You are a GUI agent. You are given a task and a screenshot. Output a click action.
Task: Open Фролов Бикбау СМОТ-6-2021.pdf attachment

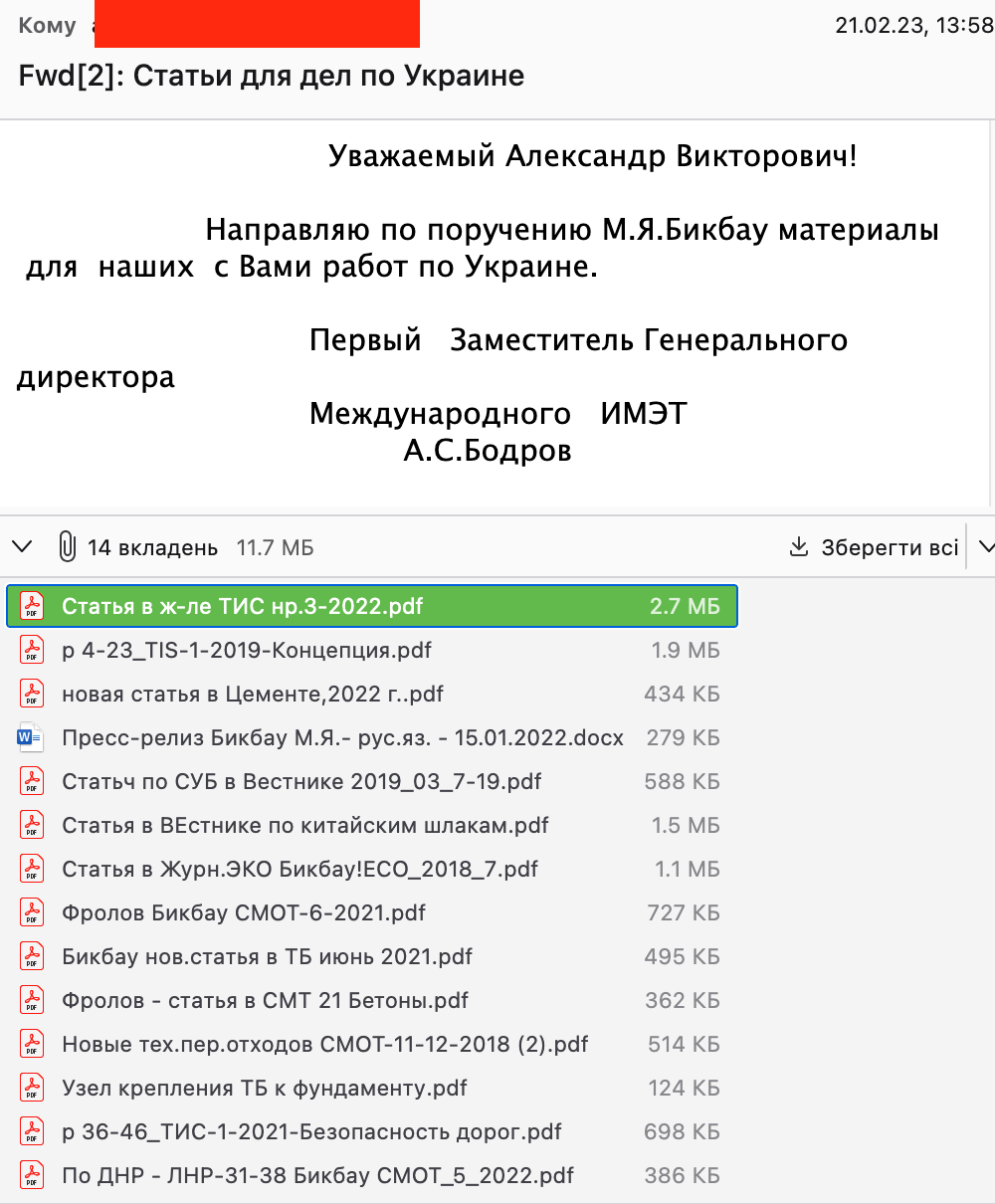(372, 912)
